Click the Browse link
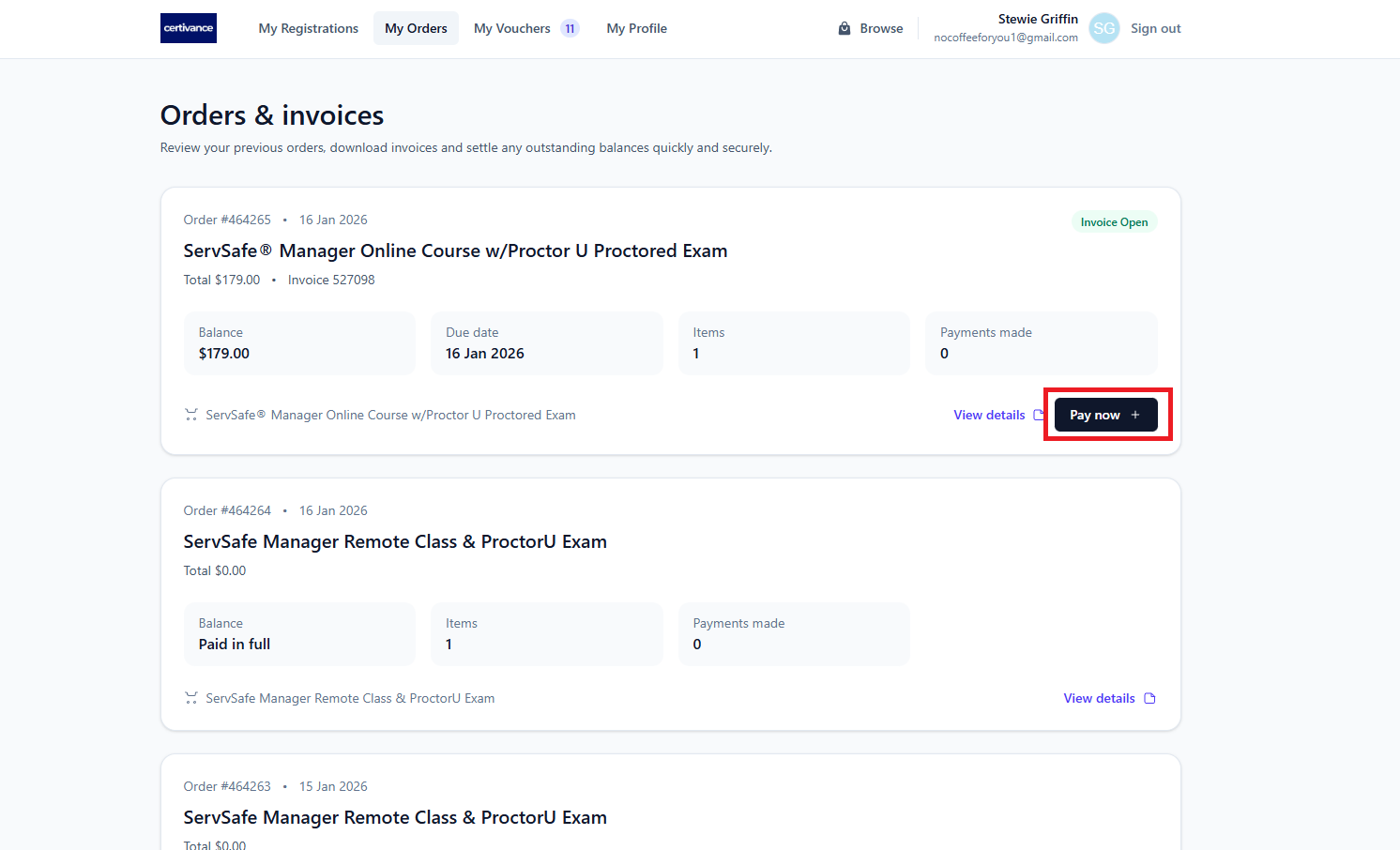Image resolution: width=1400 pixels, height=850 pixels. [x=881, y=28]
